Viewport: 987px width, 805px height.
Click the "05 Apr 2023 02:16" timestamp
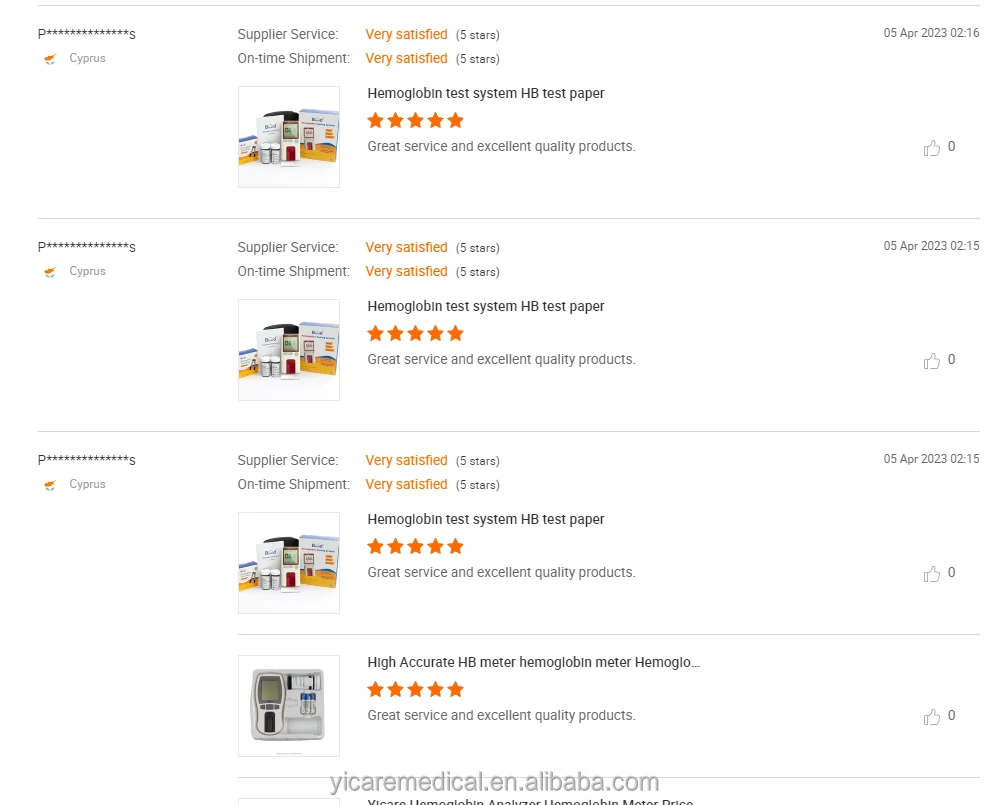pyautogui.click(x=931, y=33)
